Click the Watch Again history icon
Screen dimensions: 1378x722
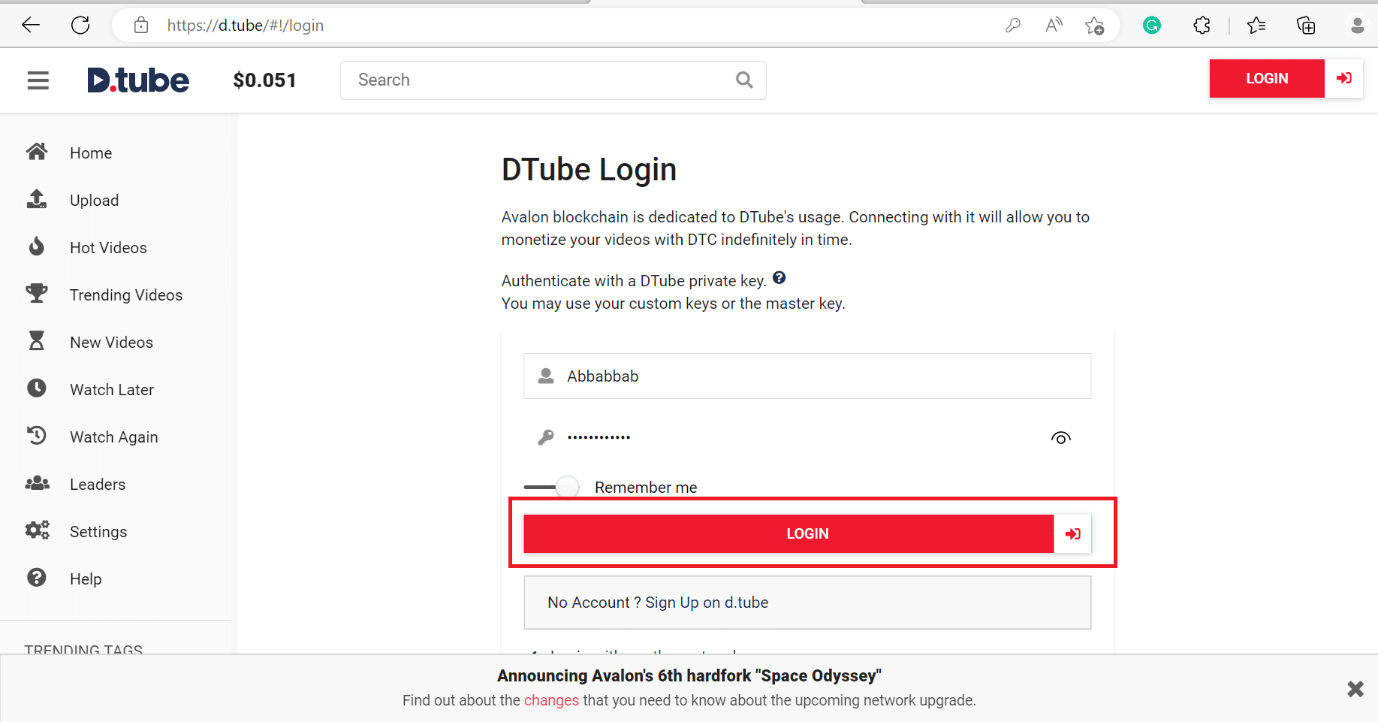click(x=37, y=436)
